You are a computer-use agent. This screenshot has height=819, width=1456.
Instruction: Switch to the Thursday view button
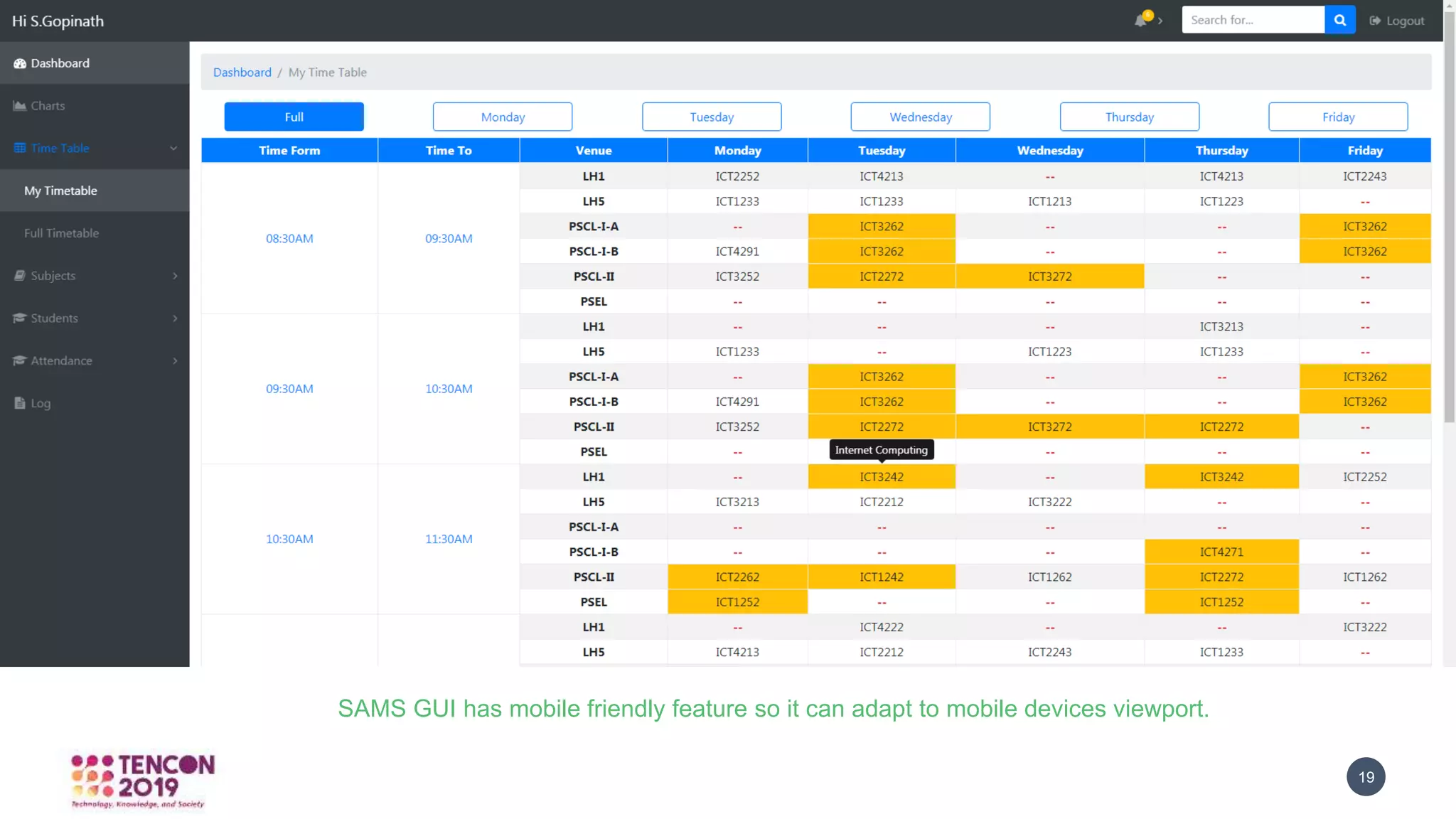[x=1130, y=117]
